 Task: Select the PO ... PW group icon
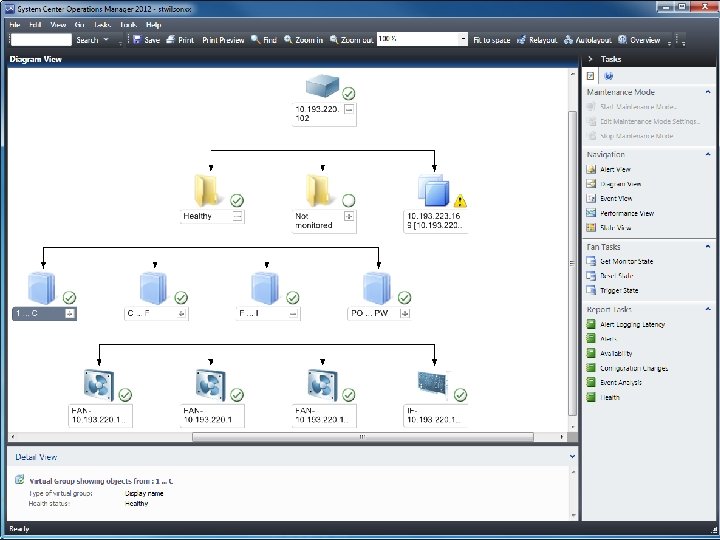[377, 288]
